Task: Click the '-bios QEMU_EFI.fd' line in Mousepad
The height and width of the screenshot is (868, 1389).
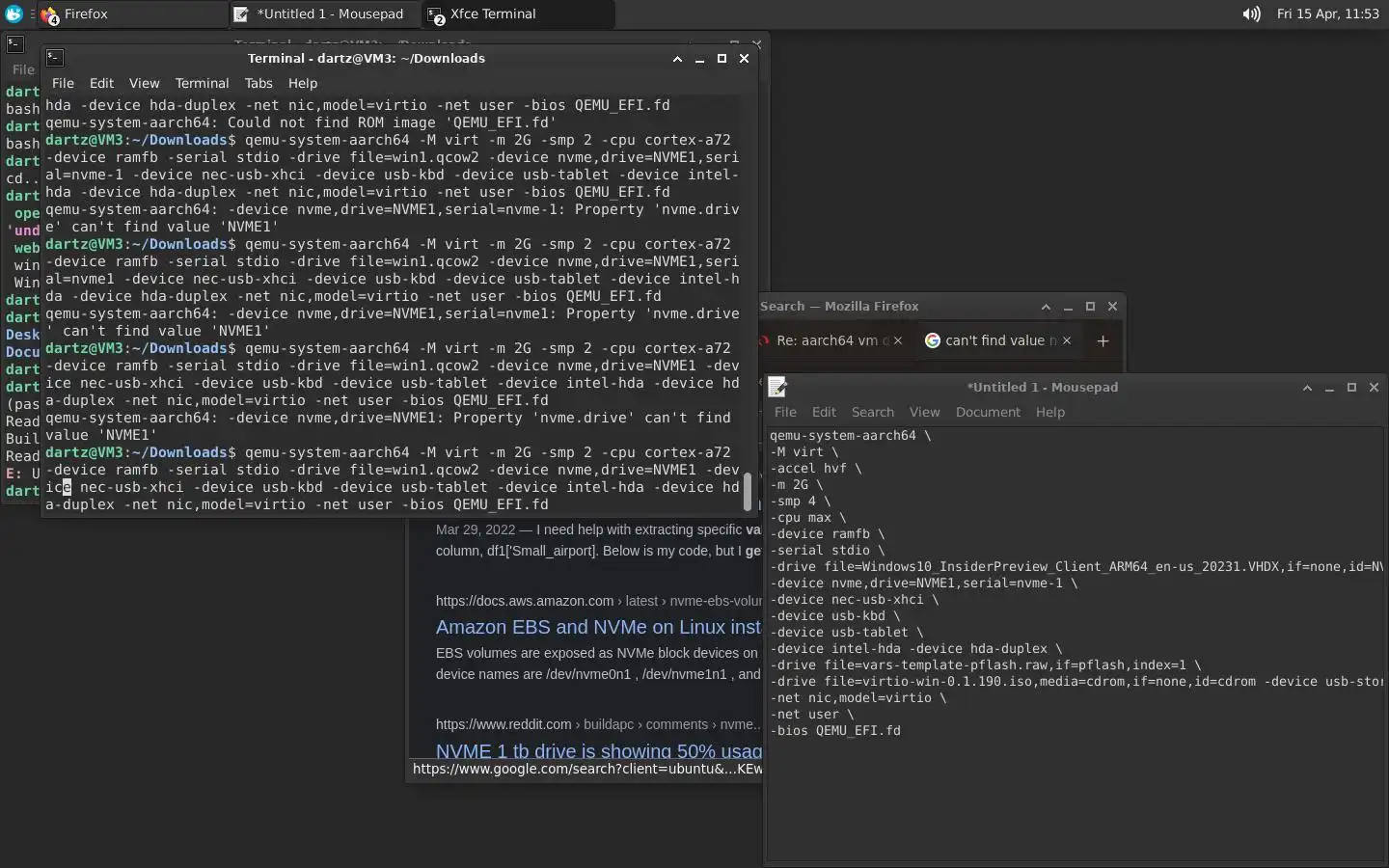Action: pos(835,730)
